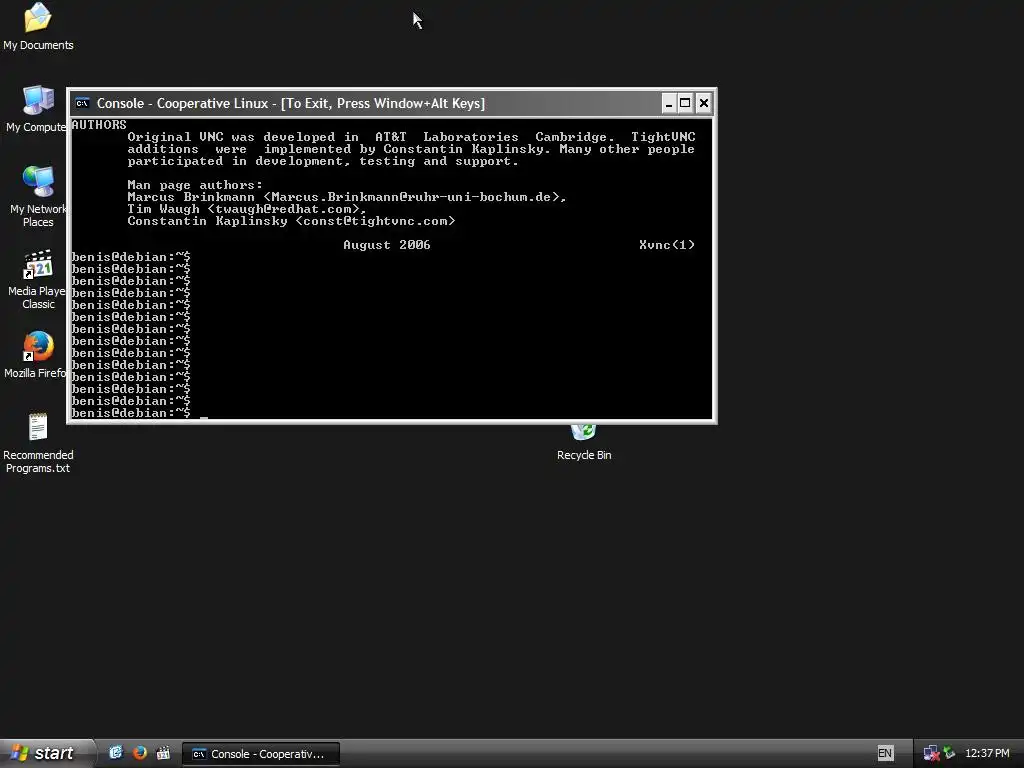1024x768 pixels.
Task: Launch Firefox from the Quick Launch bar
Action: [x=139, y=753]
